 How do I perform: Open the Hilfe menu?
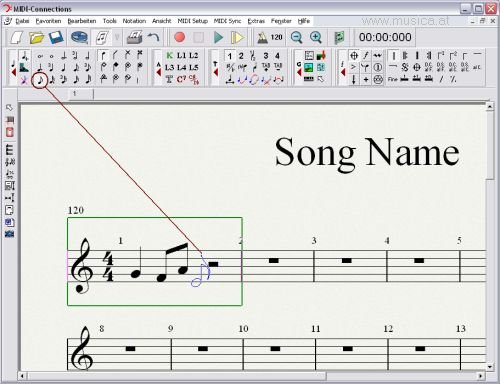pos(304,21)
